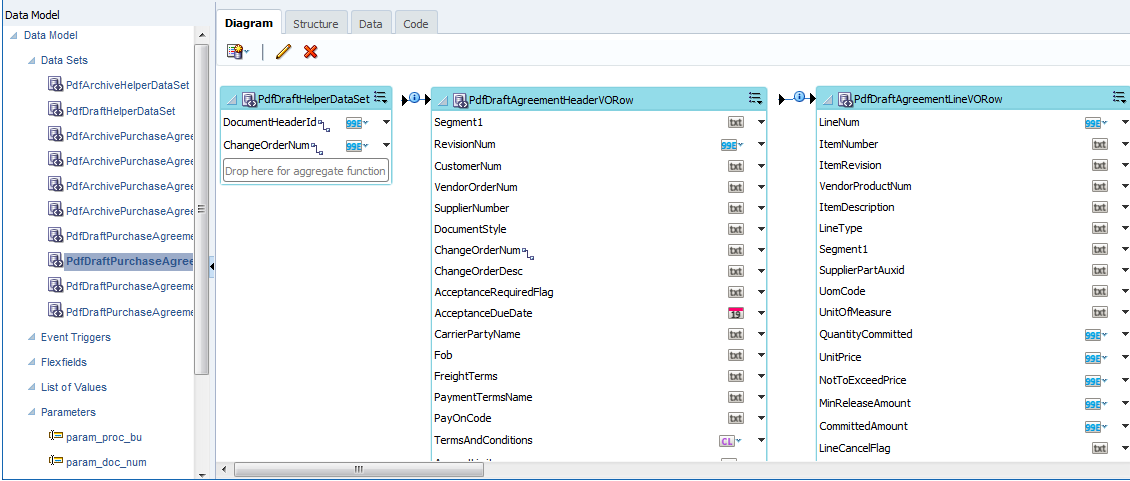Click text type icon for ItemNumber
The image size is (1130, 481).
(x=1100, y=144)
